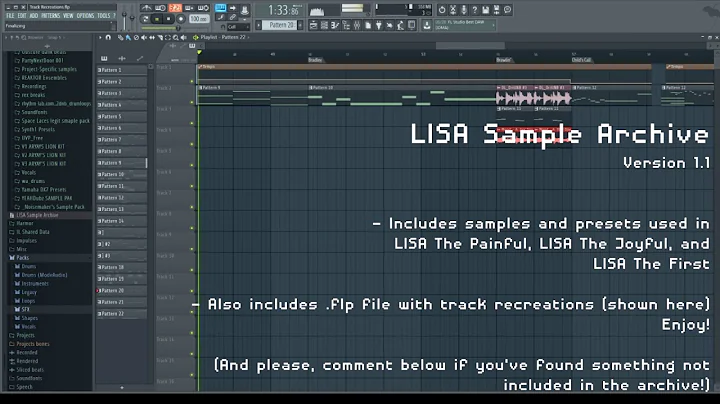Select Pattern 9 in the picker
The height and width of the screenshot is (404, 720).
pos(122,163)
